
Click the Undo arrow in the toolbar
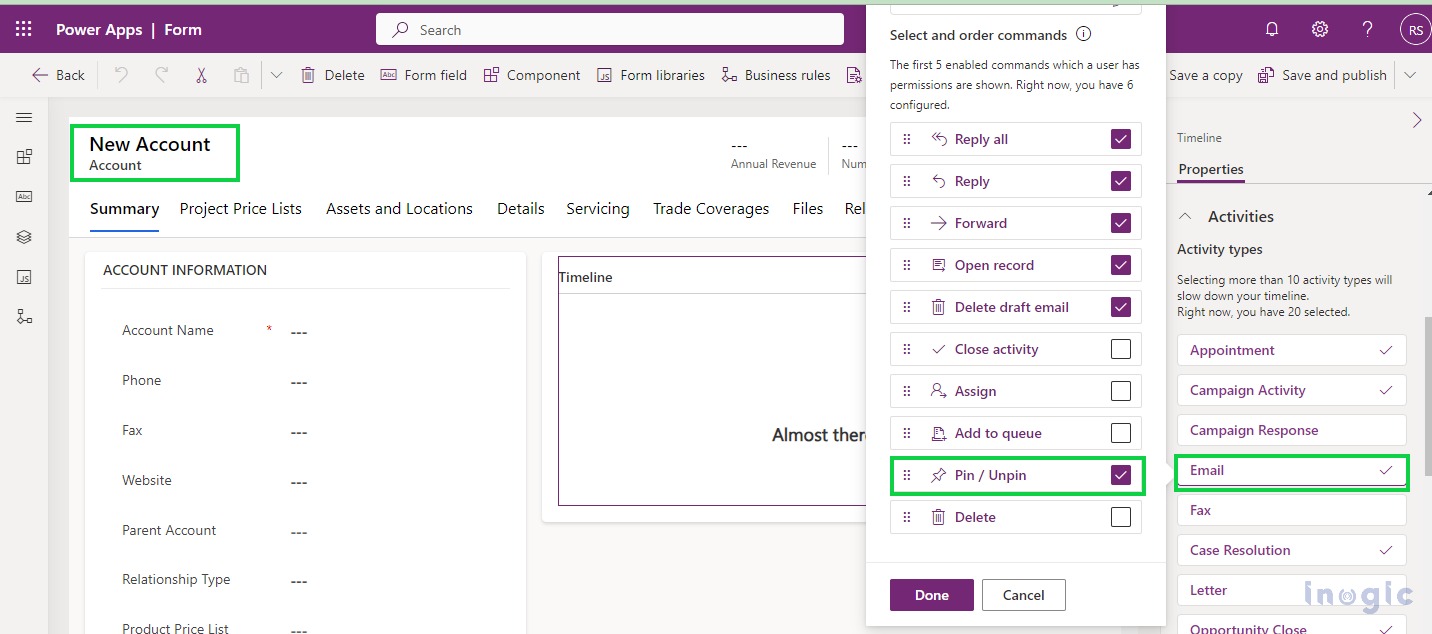coord(121,75)
